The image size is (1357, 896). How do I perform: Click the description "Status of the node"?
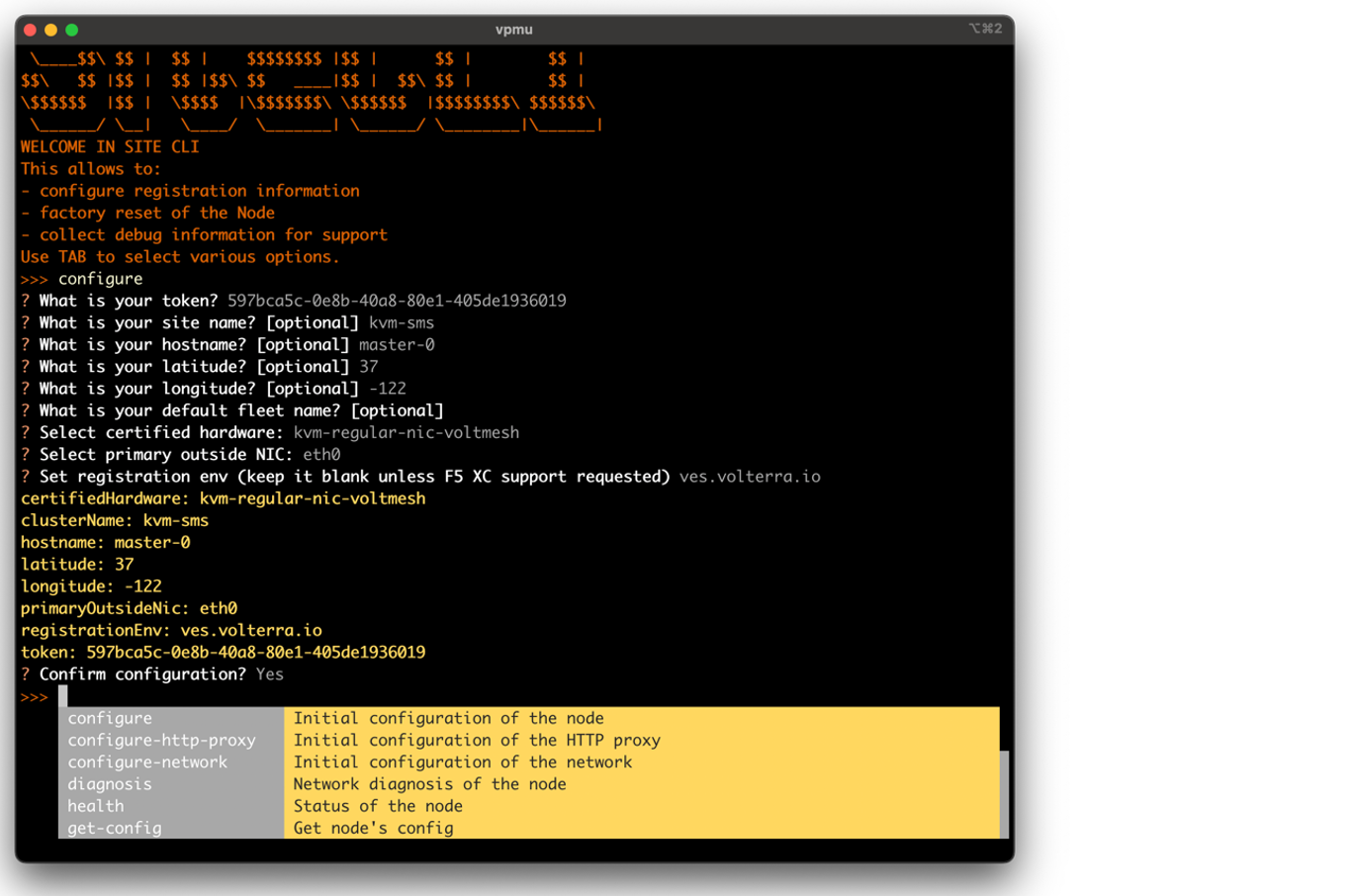coord(377,806)
